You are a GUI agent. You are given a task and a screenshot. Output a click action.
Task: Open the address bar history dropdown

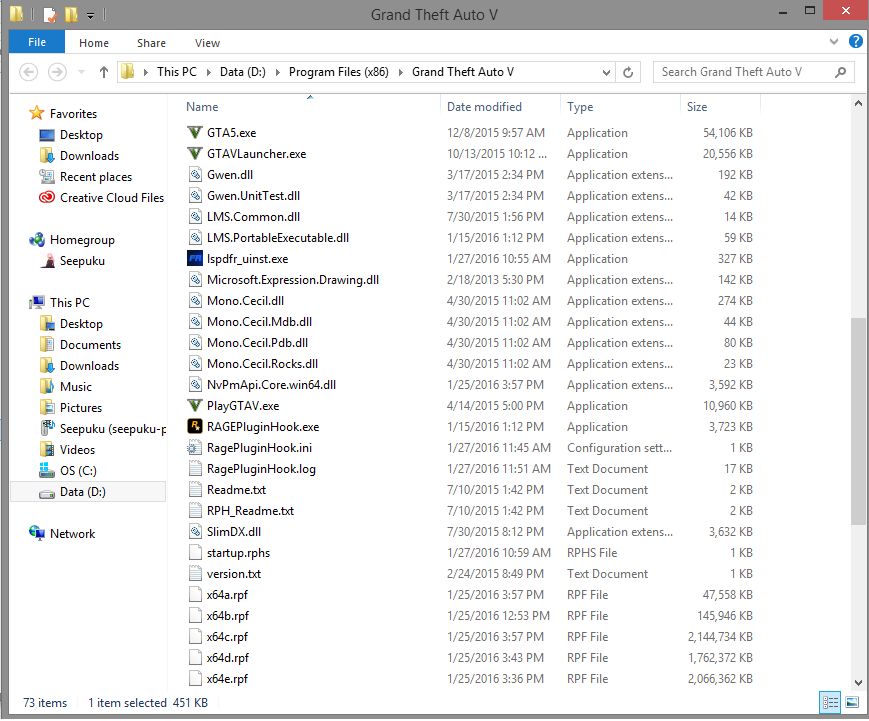605,72
